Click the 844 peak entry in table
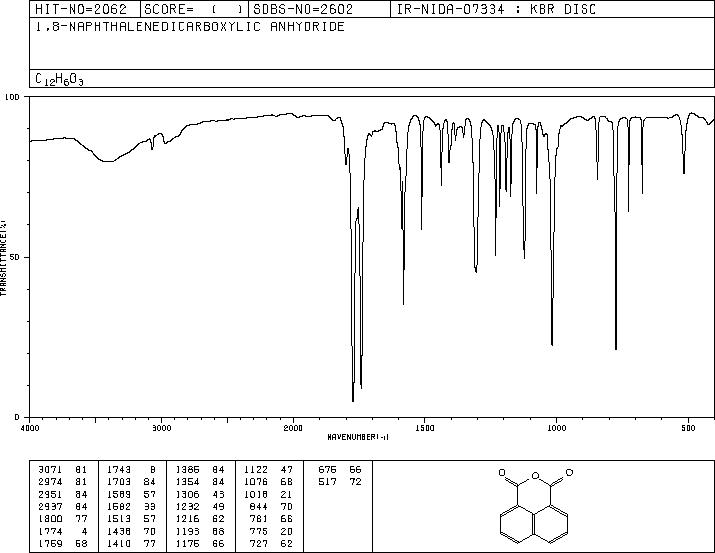Screen dimensions: 715x553 [x=271, y=506]
